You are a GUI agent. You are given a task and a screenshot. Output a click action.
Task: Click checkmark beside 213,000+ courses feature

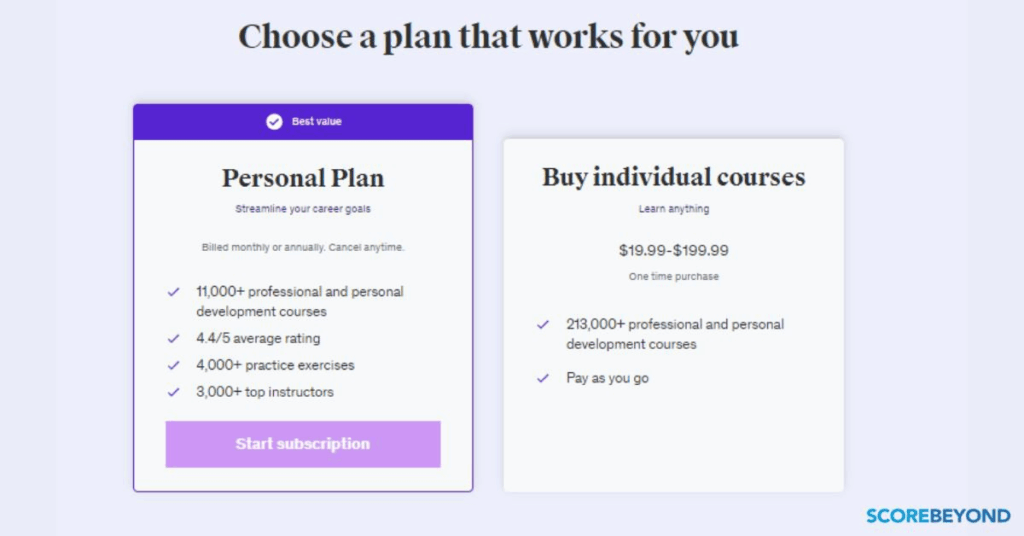pyautogui.click(x=543, y=325)
